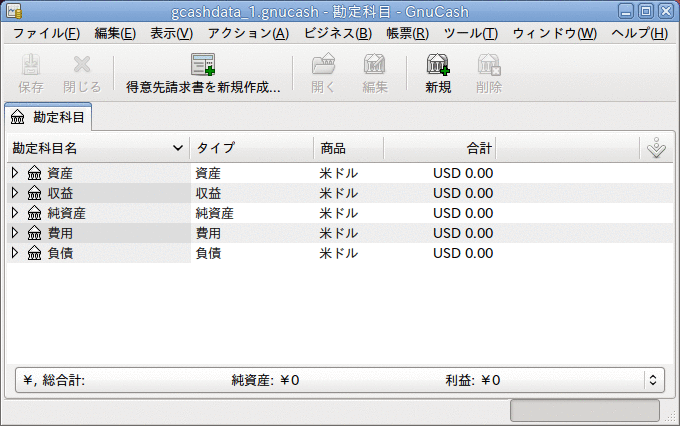Open the ウィンドウ(W) menu
The height and width of the screenshot is (426, 680).
coord(554,33)
